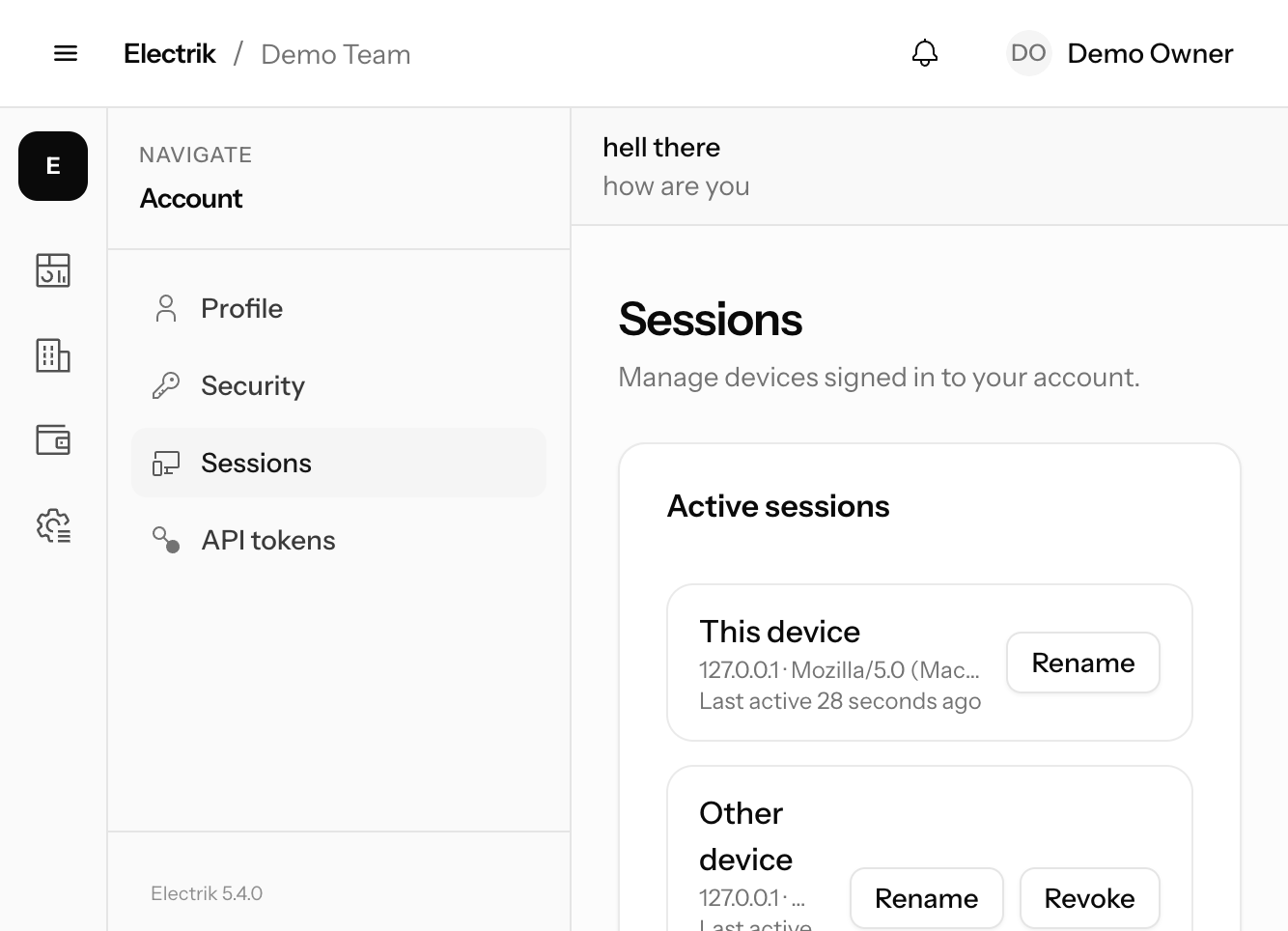1288x931 pixels.
Task: Open the wallet billing icon
Action: (53, 440)
